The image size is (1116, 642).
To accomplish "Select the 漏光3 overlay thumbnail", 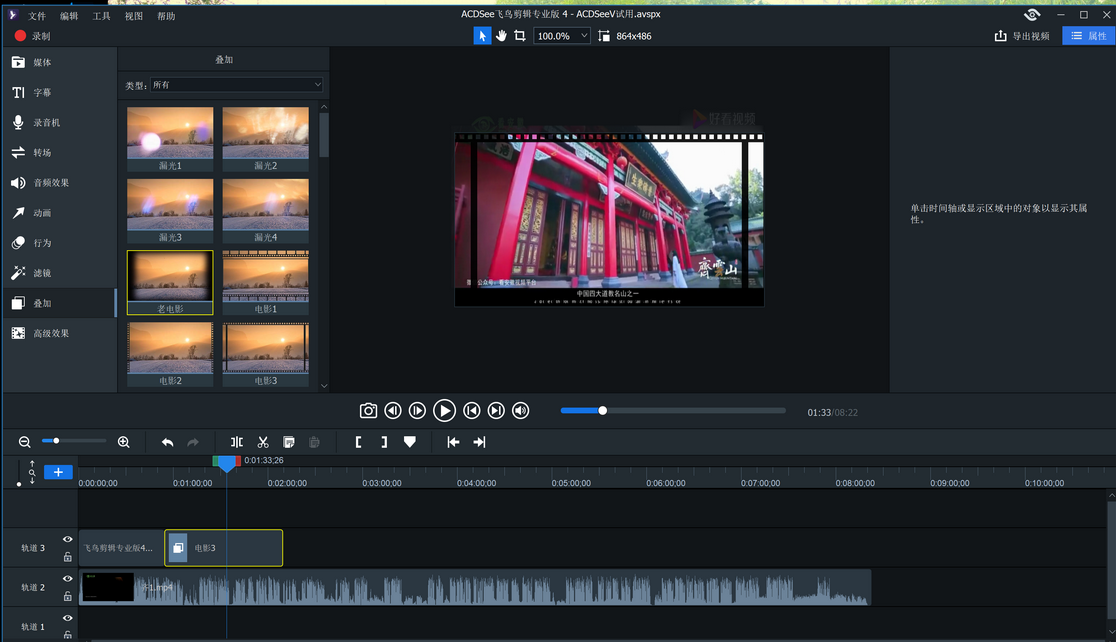I will pyautogui.click(x=170, y=211).
